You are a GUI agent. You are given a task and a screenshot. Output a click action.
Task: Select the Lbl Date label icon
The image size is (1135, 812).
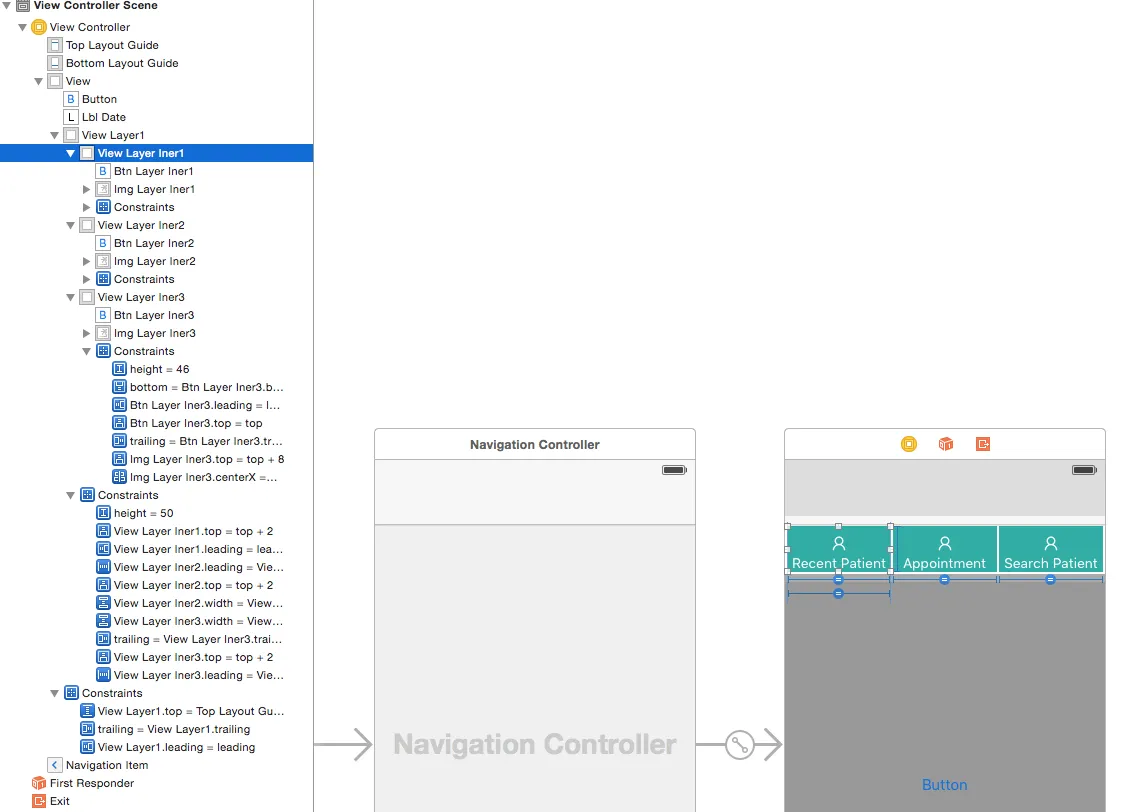tap(71, 117)
